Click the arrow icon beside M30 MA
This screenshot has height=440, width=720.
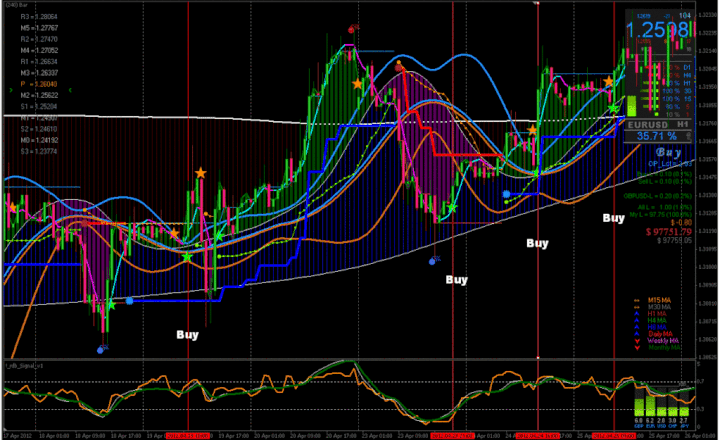pyautogui.click(x=637, y=307)
